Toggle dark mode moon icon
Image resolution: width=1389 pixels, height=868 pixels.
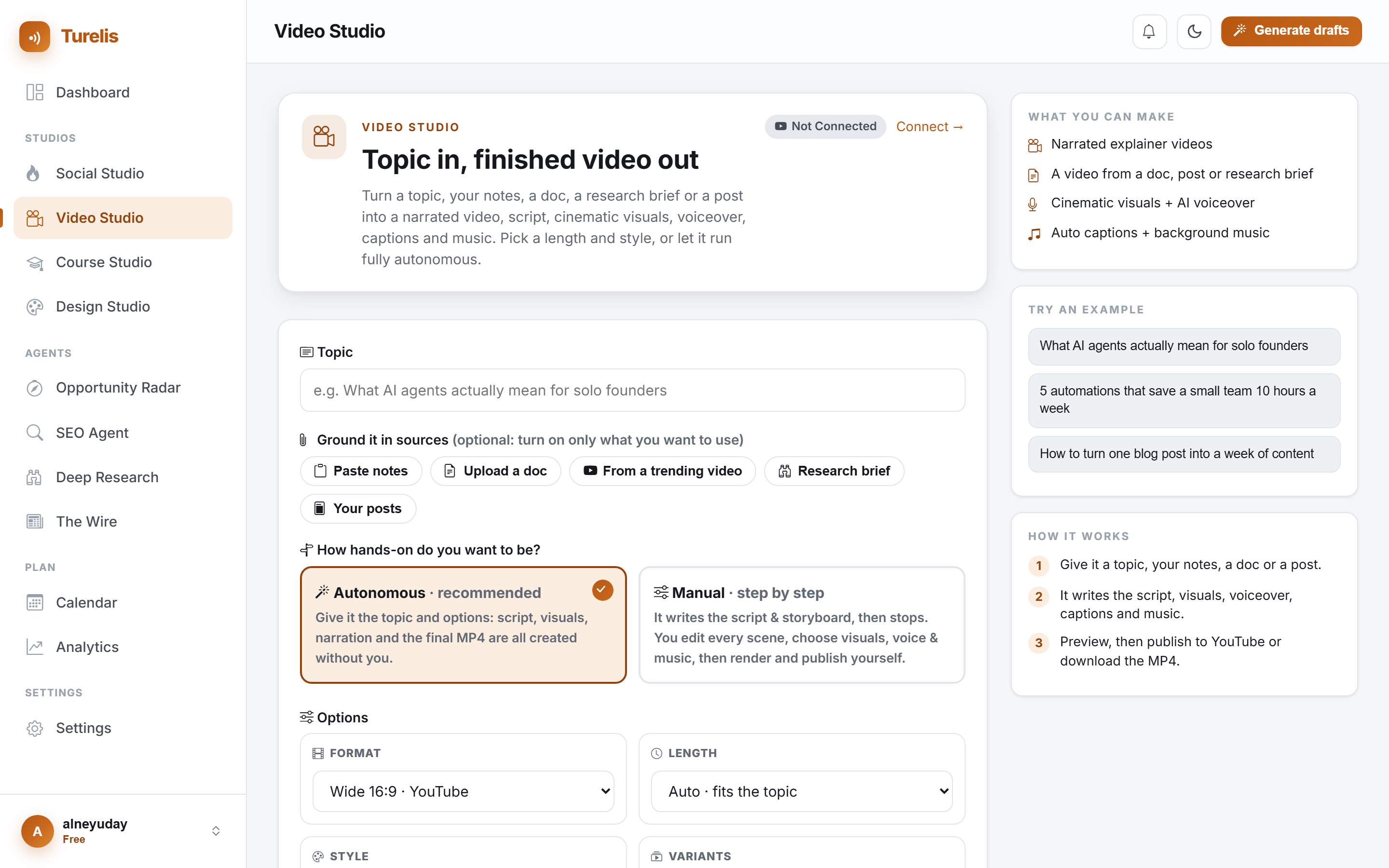[x=1194, y=31]
